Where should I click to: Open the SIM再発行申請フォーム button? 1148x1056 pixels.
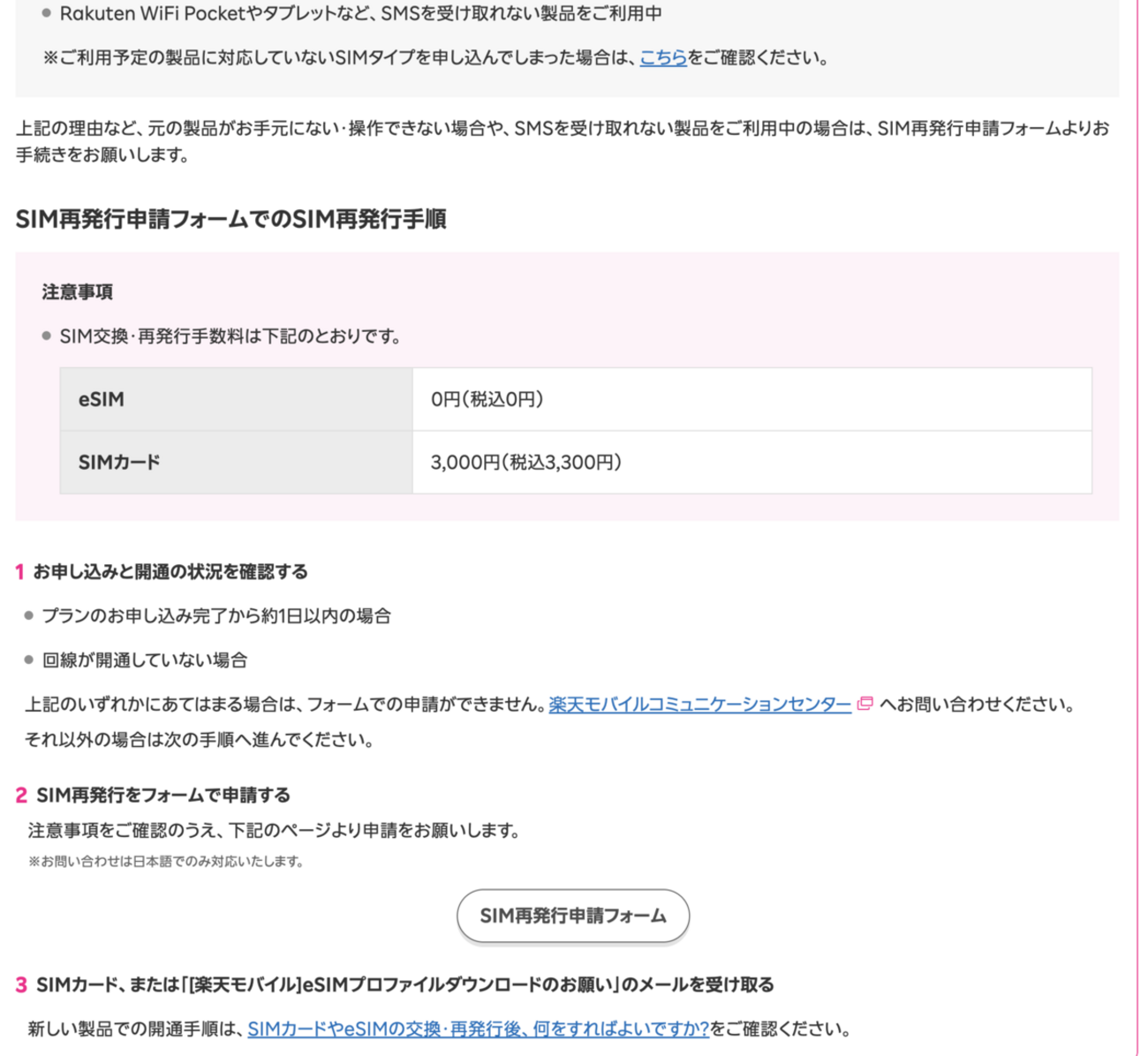pos(573,916)
